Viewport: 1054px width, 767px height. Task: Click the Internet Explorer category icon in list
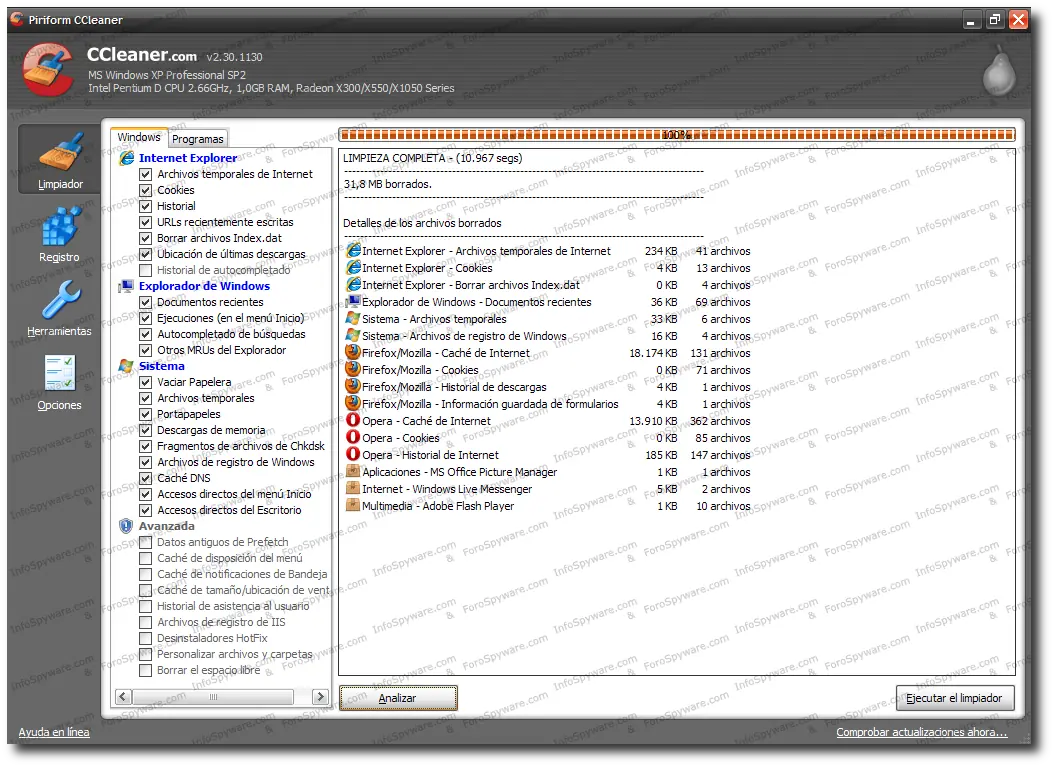[x=126, y=158]
